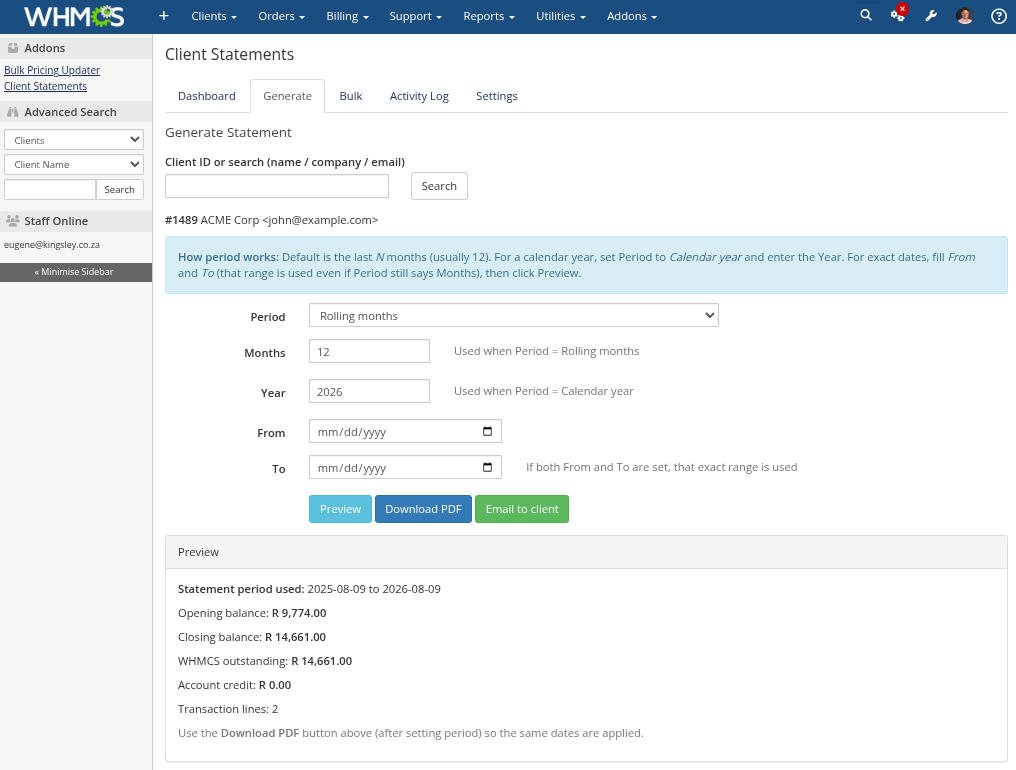Open the Reports menu
The image size is (1016, 770).
(x=489, y=16)
